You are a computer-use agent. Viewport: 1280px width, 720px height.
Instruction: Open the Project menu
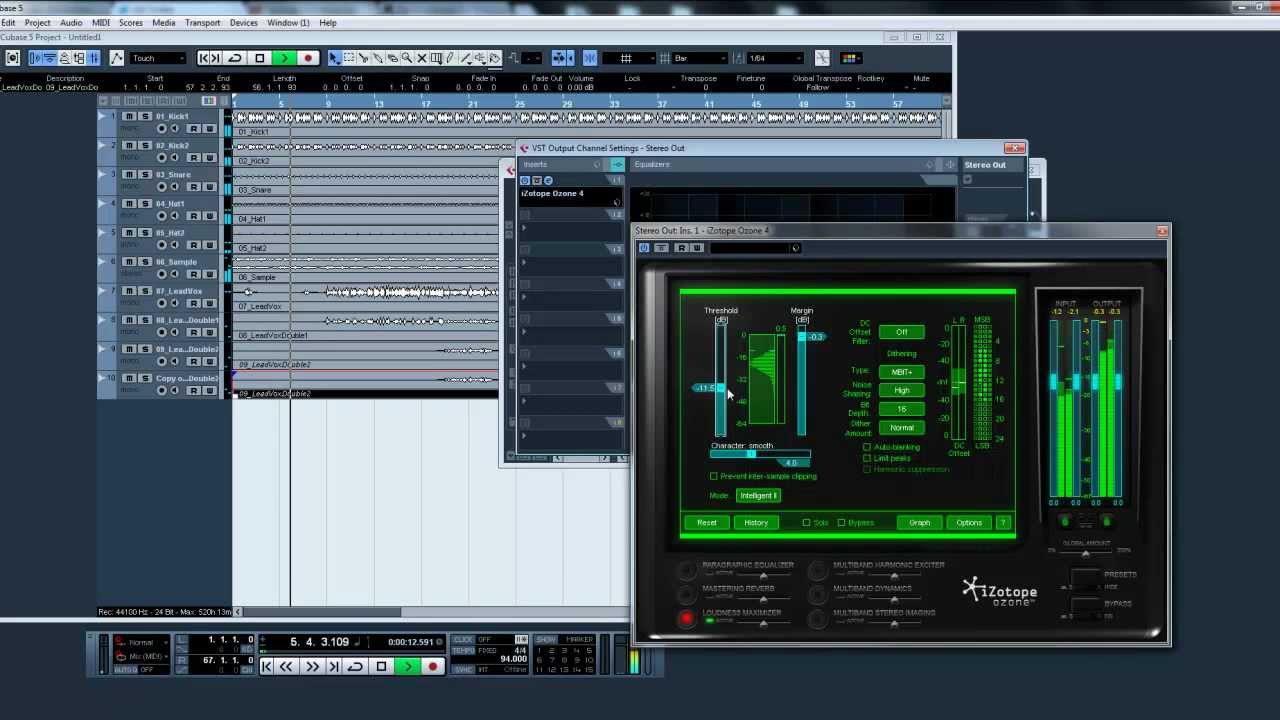click(37, 22)
